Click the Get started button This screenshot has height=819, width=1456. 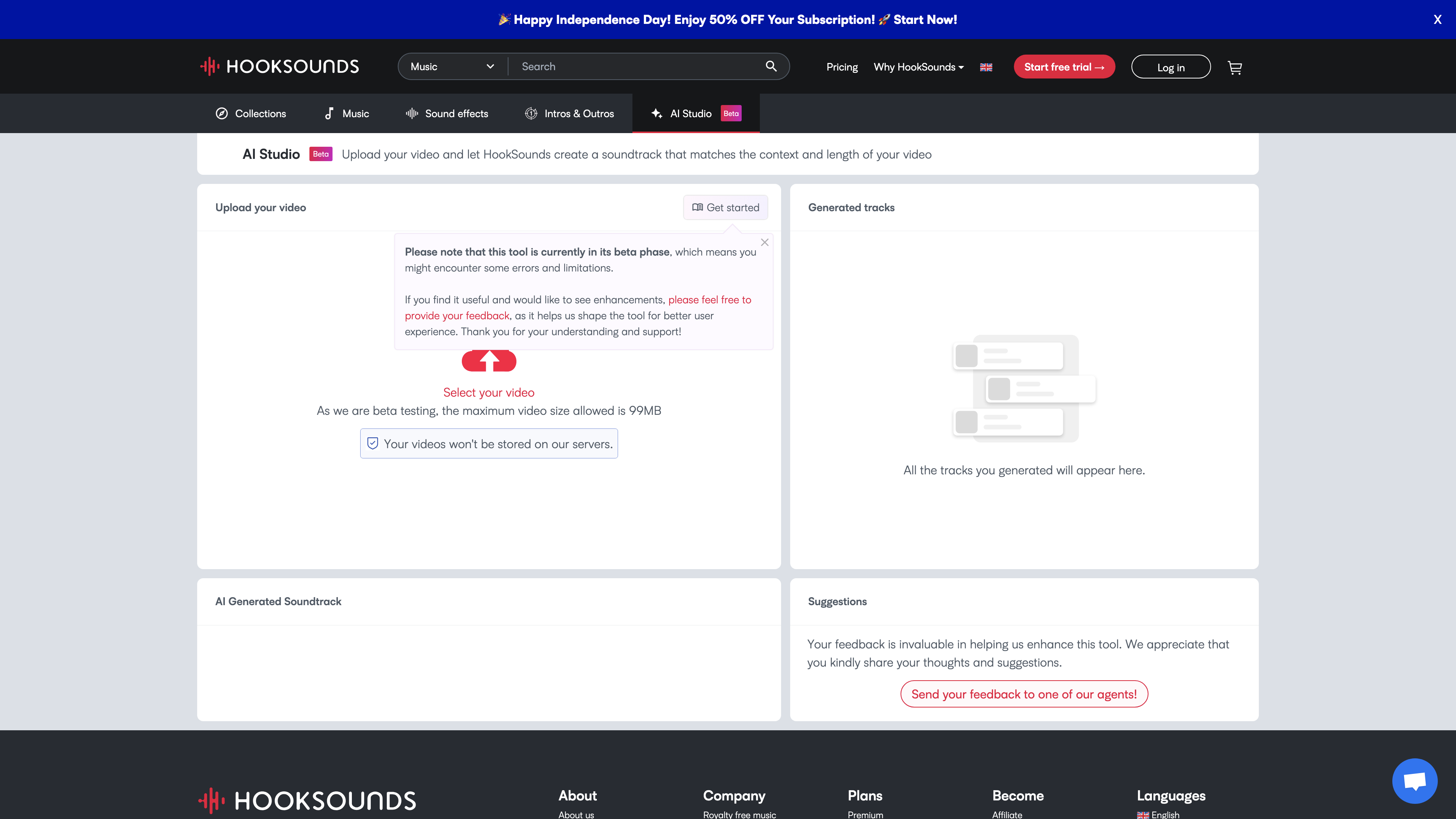(726, 207)
